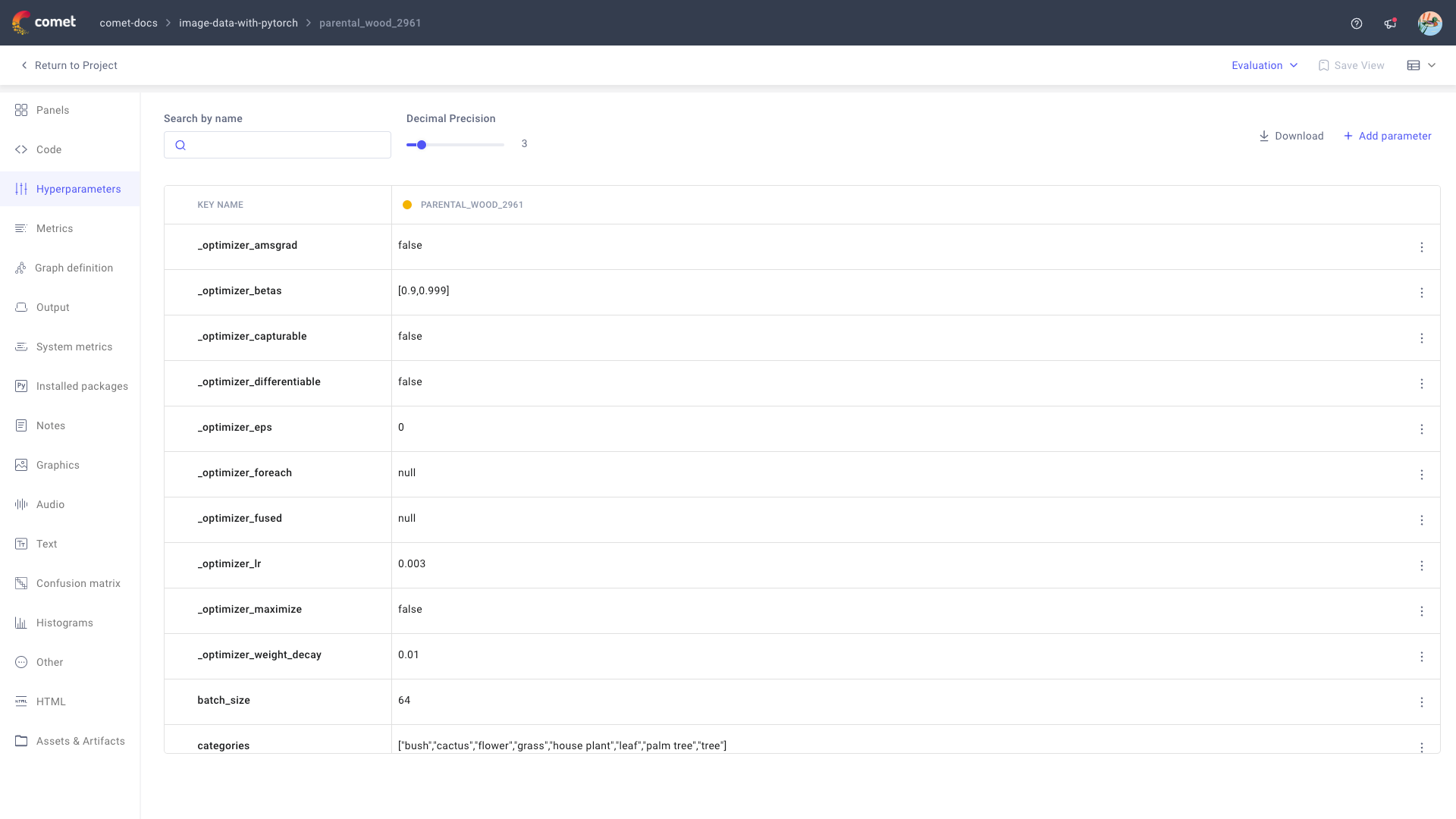Open the Evaluation view dropdown

pos(1263,65)
